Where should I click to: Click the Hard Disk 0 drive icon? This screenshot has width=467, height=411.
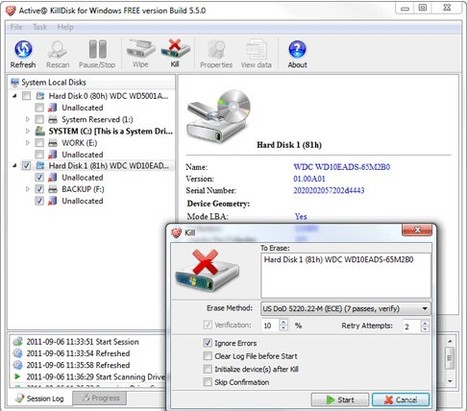coord(40,96)
